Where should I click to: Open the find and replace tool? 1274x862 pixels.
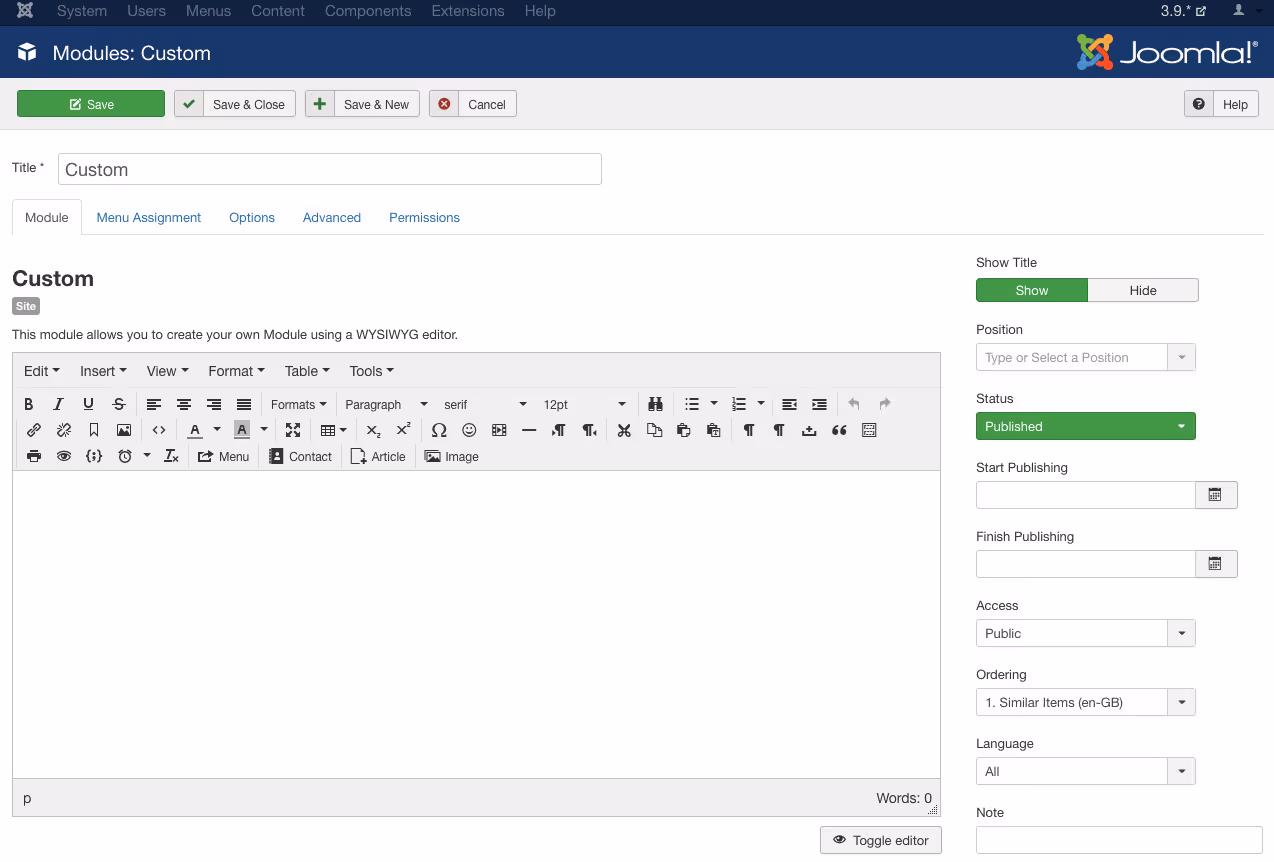coord(655,404)
